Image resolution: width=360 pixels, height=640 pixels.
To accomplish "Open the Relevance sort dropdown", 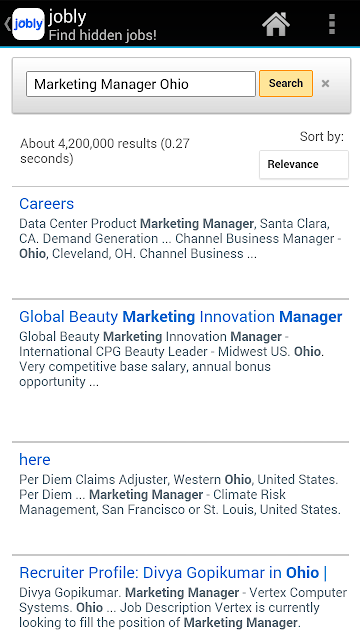I will tap(304, 164).
